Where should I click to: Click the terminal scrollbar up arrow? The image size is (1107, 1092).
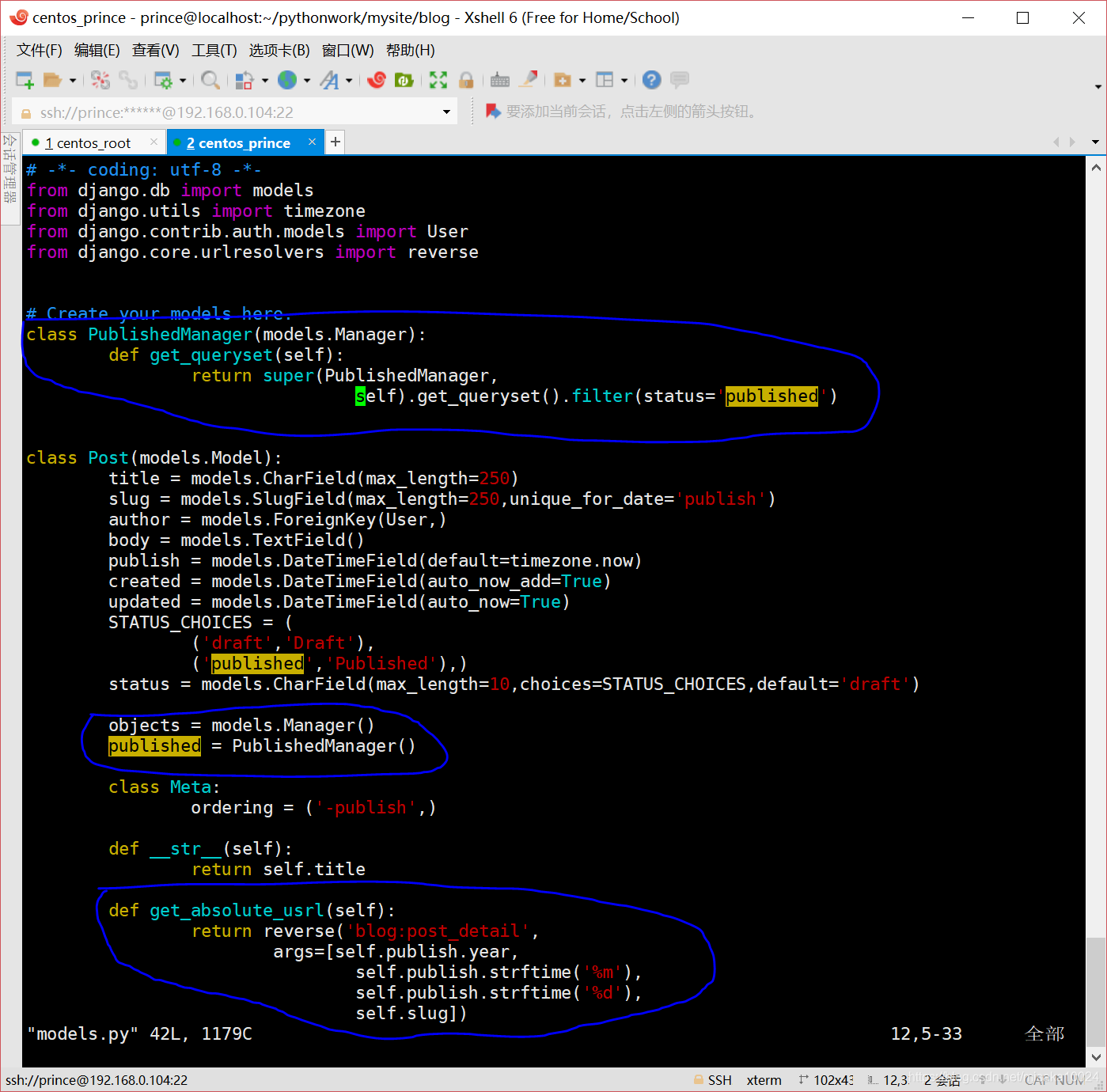click(1096, 167)
